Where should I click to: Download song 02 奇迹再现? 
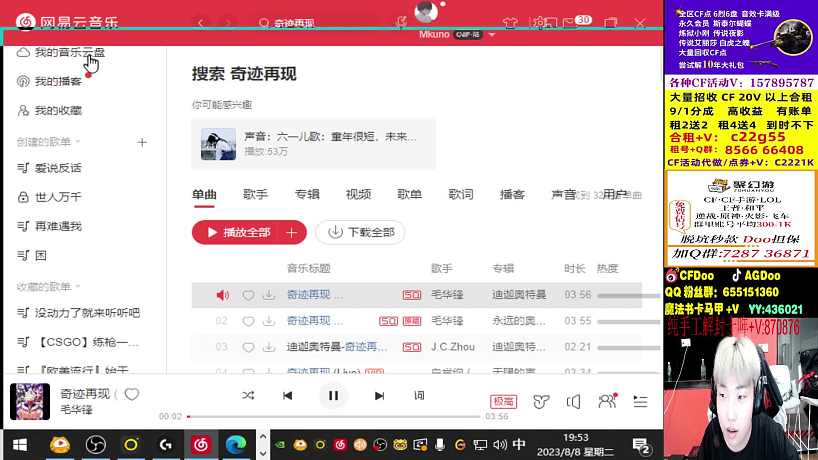[x=269, y=321]
